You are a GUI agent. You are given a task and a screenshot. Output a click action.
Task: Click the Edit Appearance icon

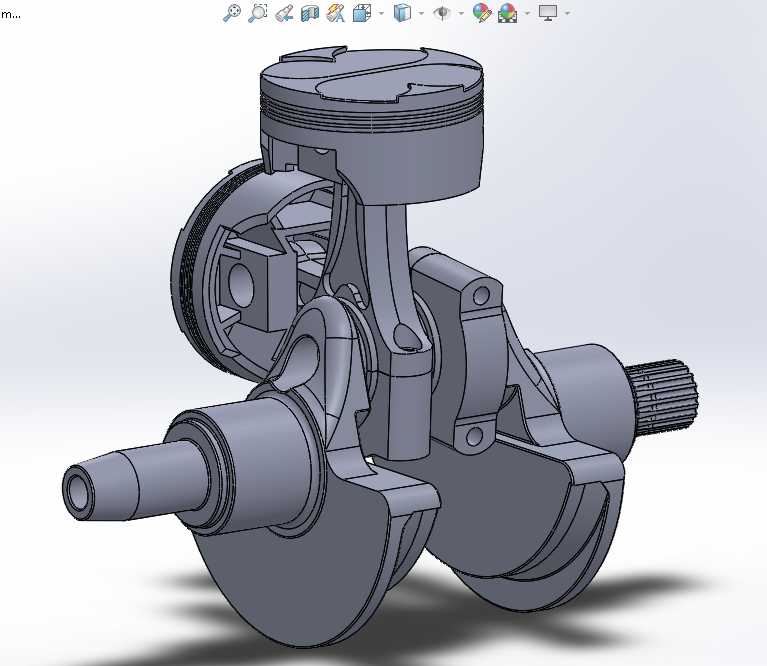tap(482, 13)
